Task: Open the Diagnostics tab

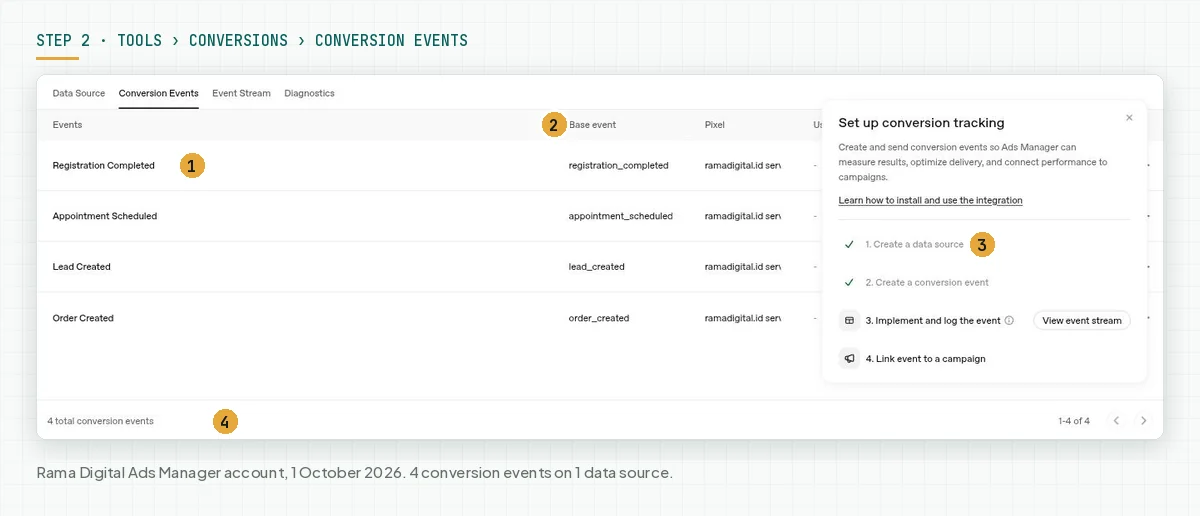Action: pos(309,93)
